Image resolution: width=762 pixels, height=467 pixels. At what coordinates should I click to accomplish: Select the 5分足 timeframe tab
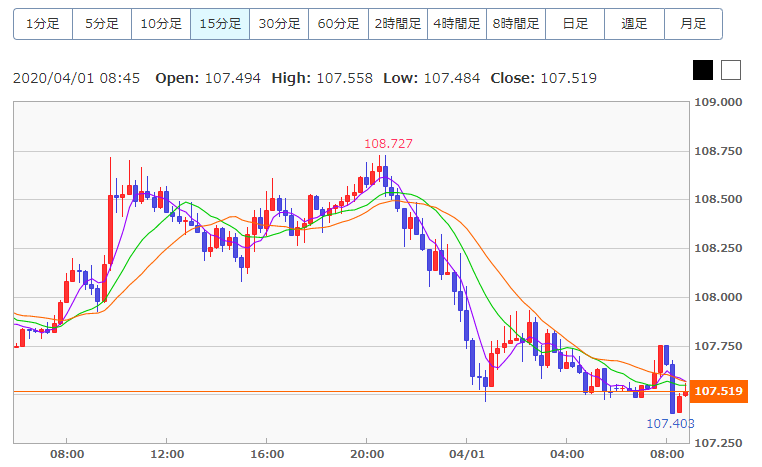point(102,23)
